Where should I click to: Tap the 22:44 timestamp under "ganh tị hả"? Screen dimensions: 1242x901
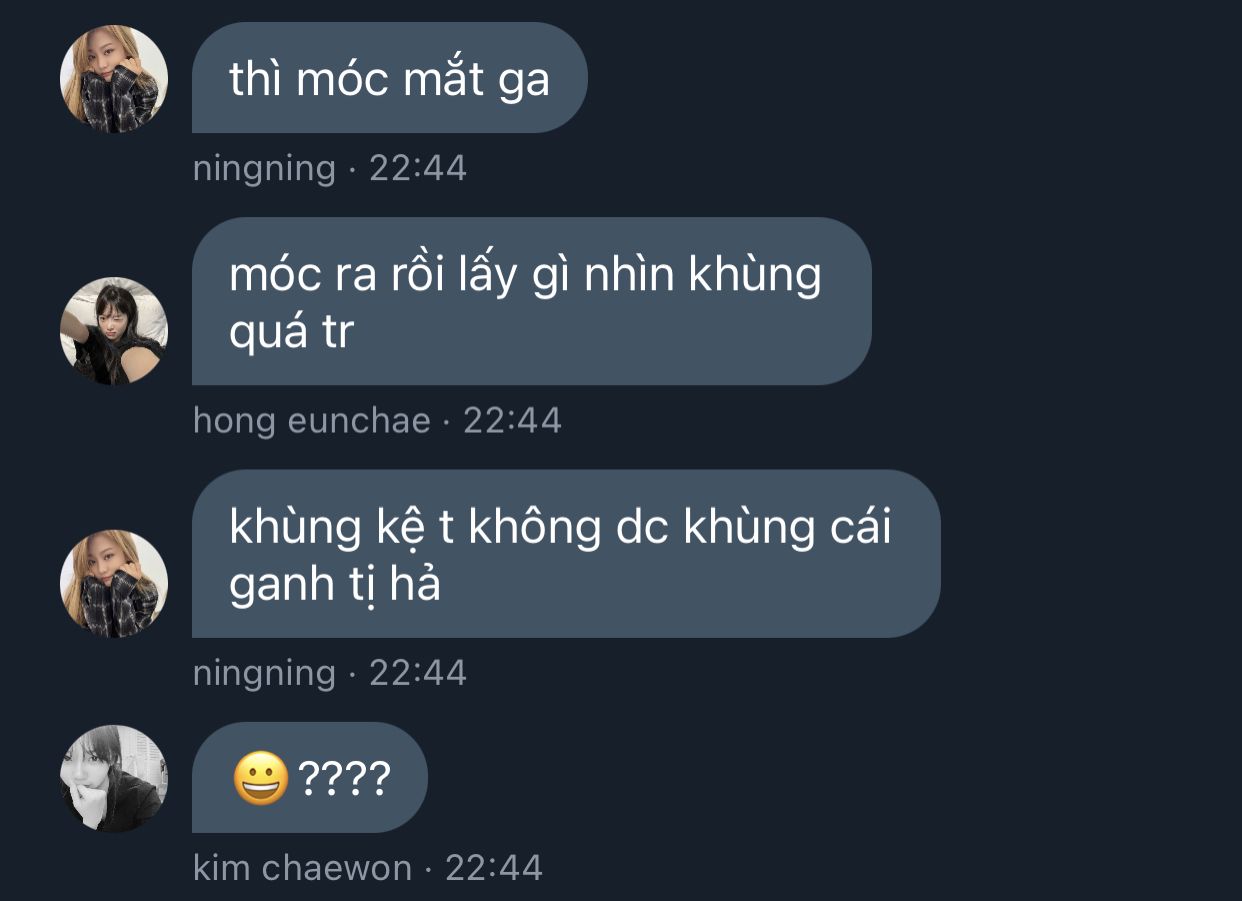[x=418, y=673]
